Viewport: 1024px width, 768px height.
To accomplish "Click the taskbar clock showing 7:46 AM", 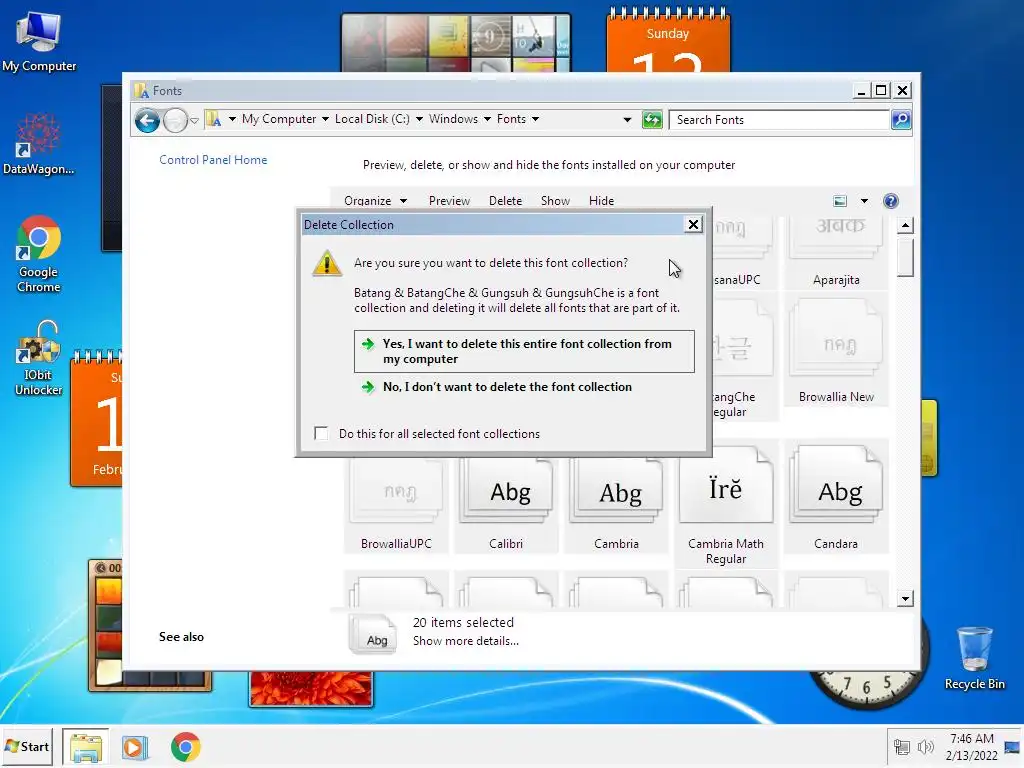I will point(972,747).
